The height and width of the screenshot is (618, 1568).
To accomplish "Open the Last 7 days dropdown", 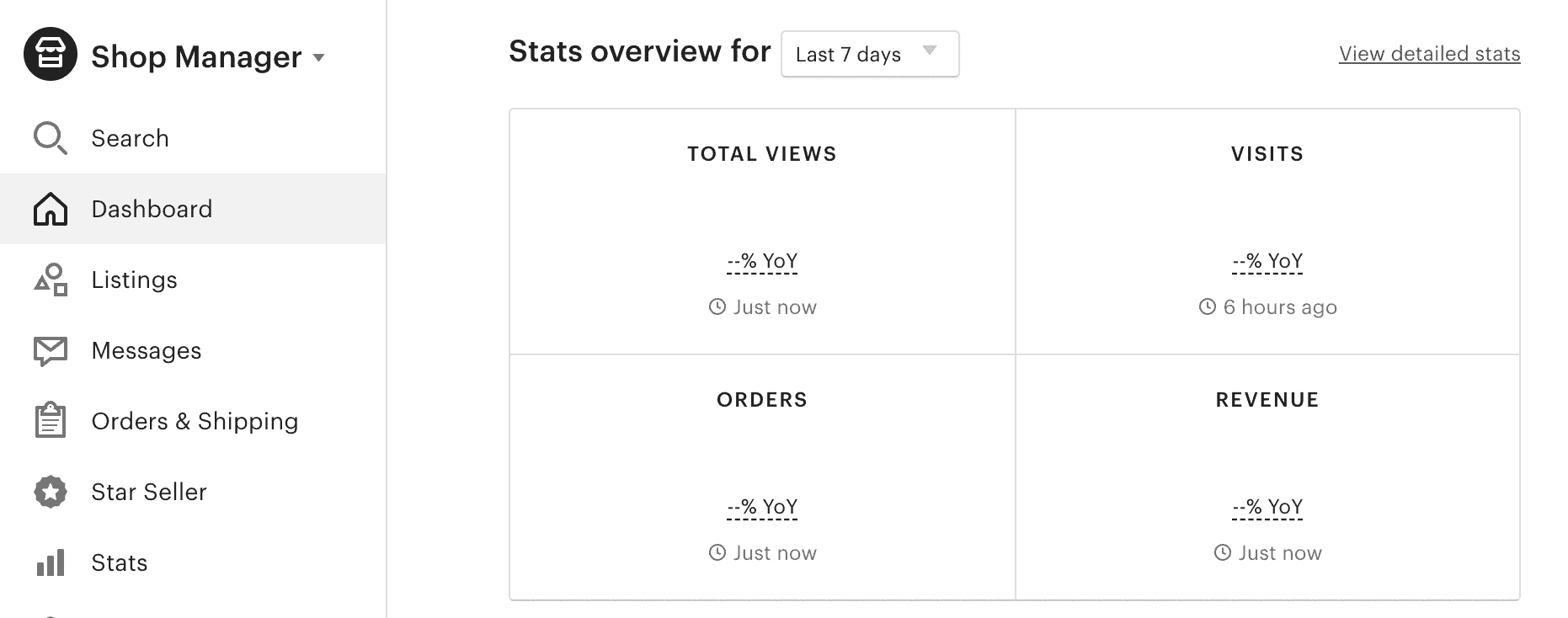I will click(869, 54).
